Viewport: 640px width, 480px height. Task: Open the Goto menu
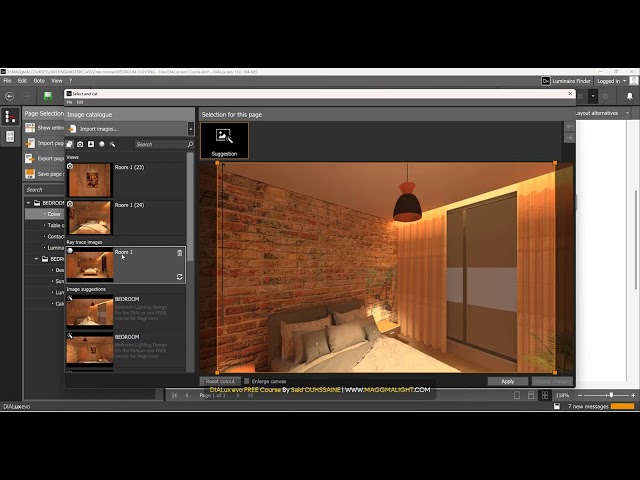tap(39, 81)
